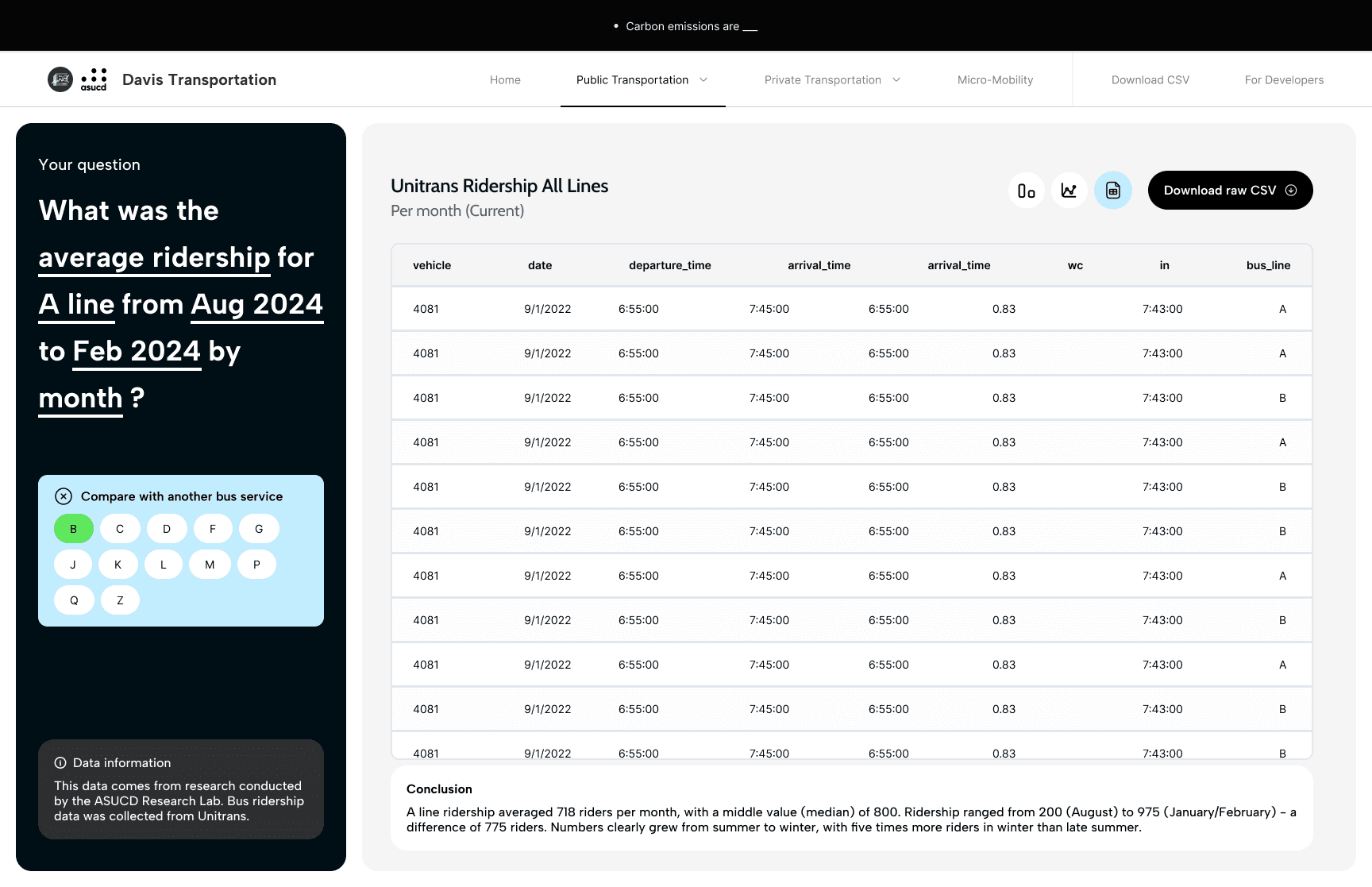1372x887 pixels.
Task: Sort by the bus_line column header
Action: (x=1268, y=265)
